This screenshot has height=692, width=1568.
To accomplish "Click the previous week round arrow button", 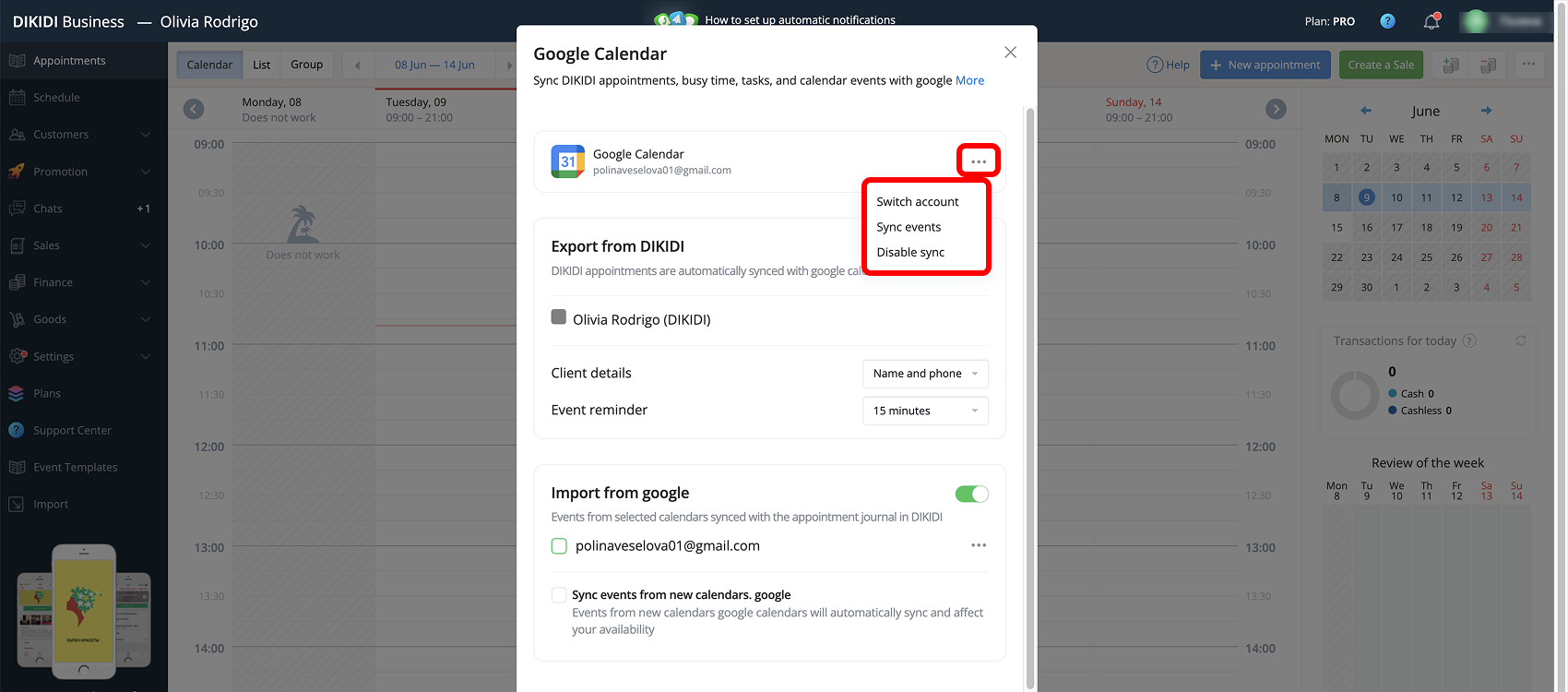I will [x=194, y=109].
